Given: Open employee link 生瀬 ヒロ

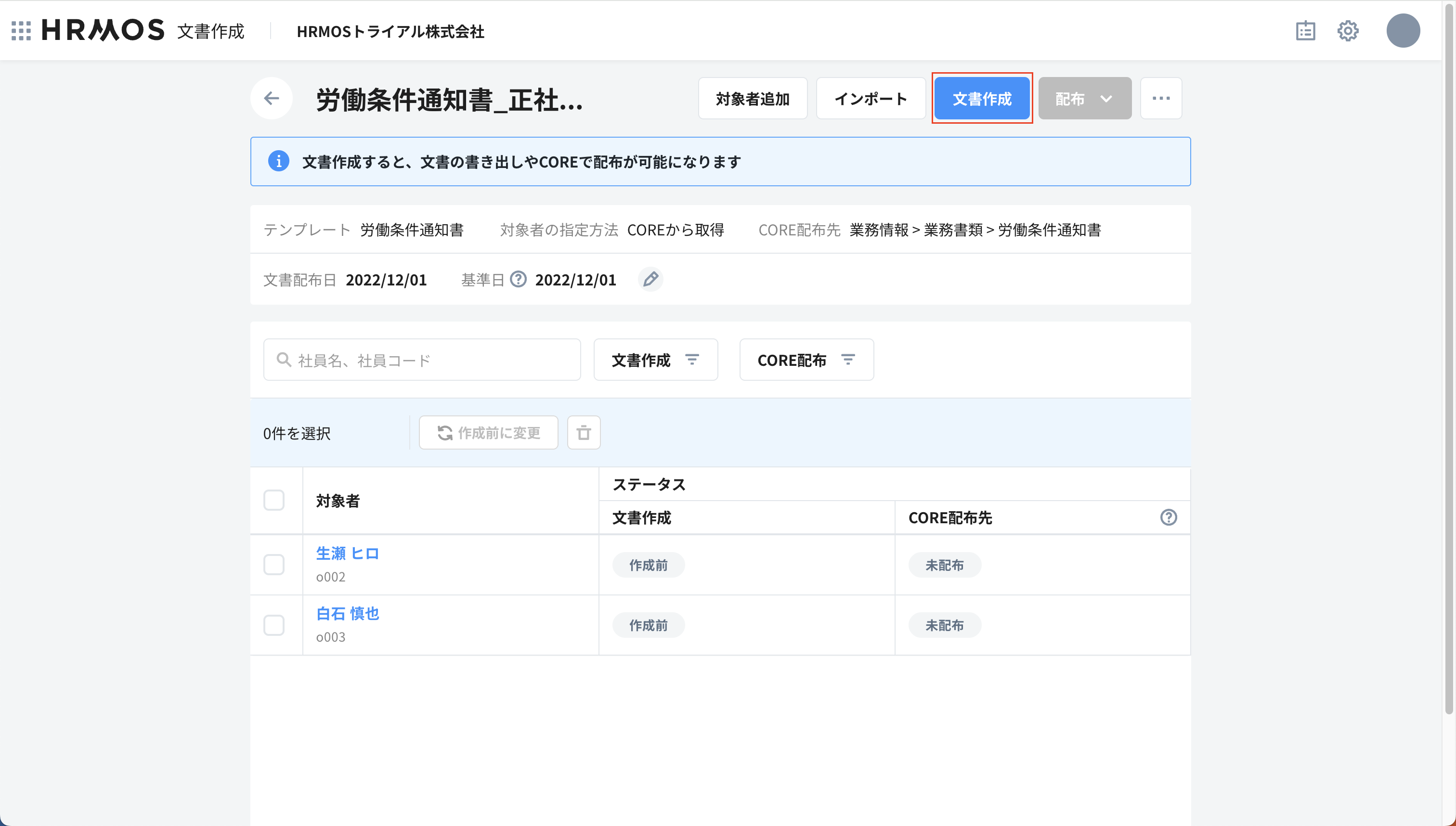Looking at the screenshot, I should point(347,553).
